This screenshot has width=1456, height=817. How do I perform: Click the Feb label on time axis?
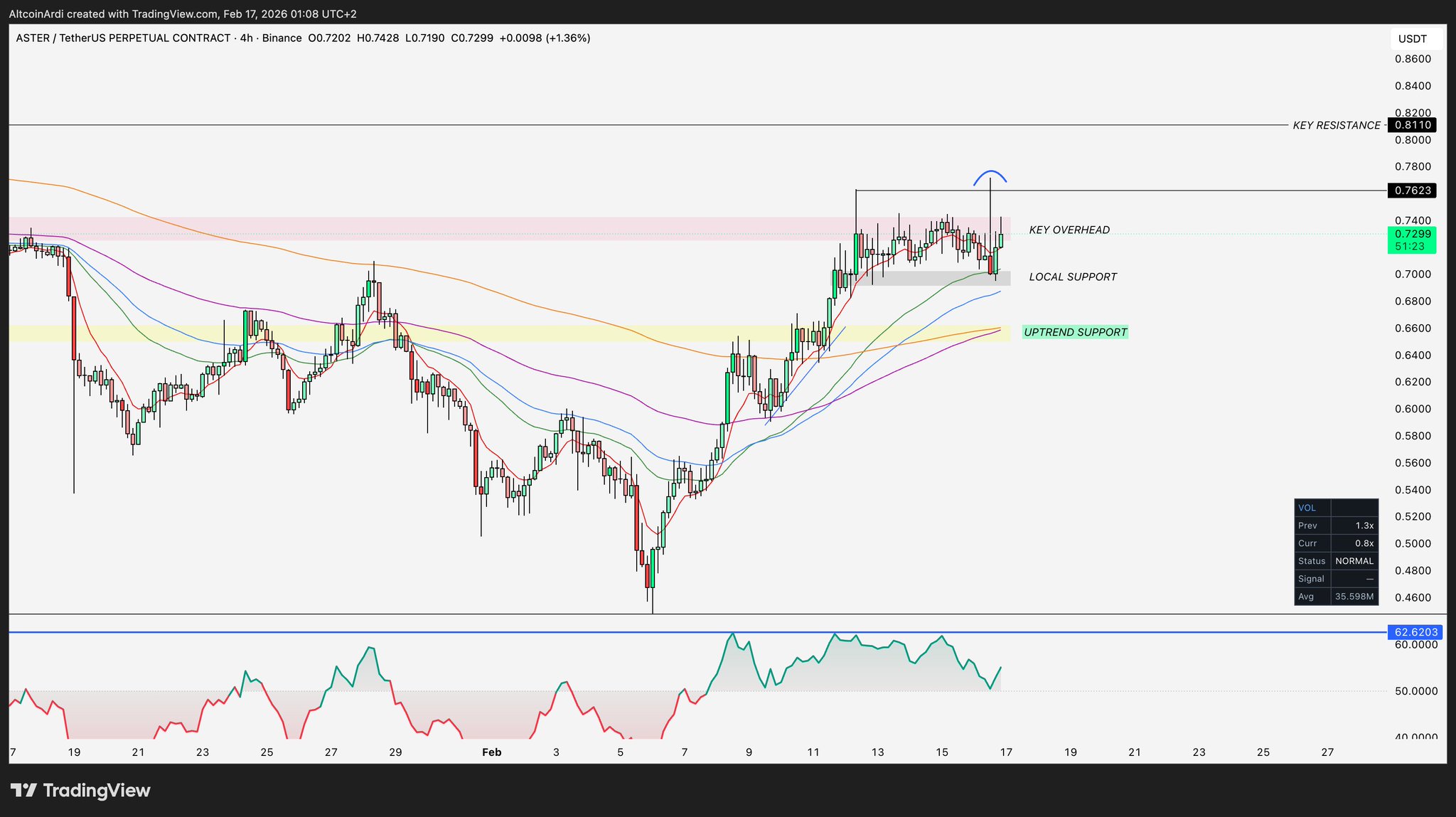pos(491,752)
